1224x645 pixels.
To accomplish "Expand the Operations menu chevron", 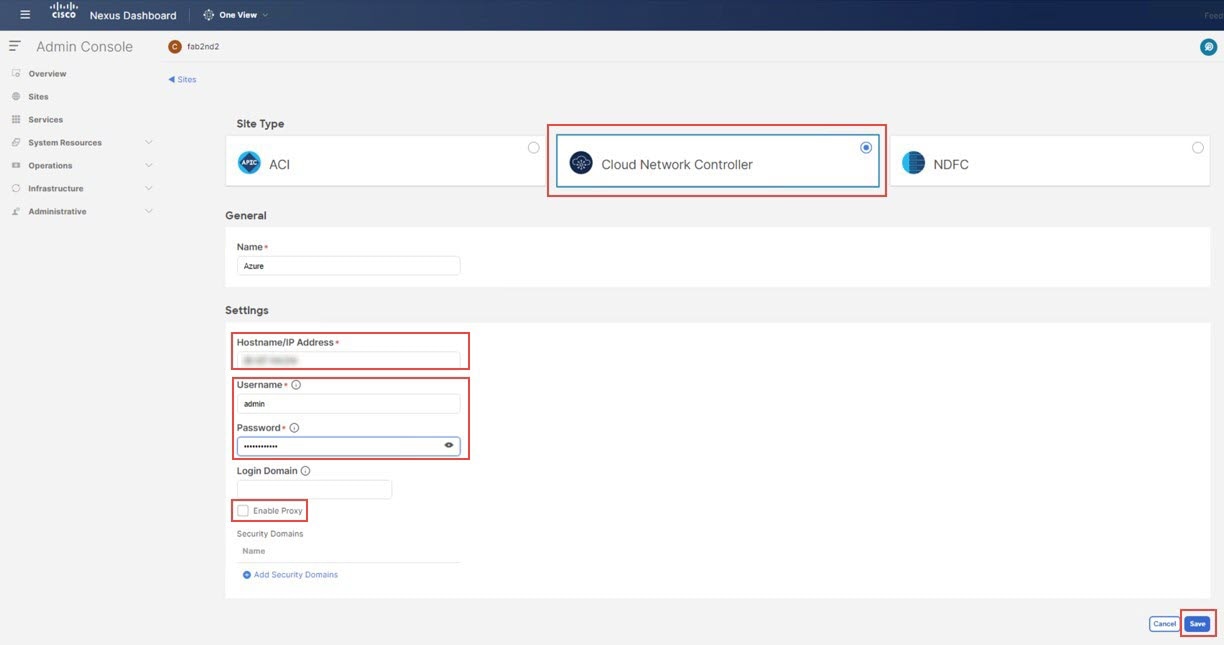I will 149,166.
